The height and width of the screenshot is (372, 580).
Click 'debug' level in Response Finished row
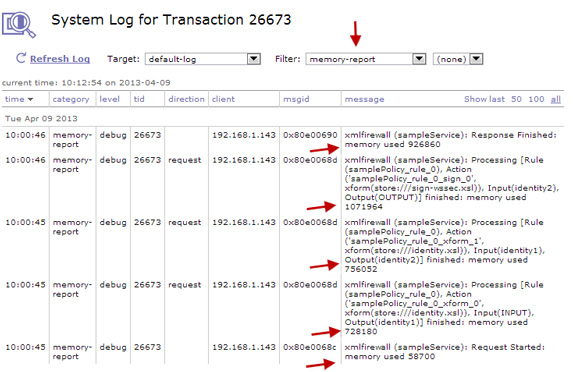[113, 135]
